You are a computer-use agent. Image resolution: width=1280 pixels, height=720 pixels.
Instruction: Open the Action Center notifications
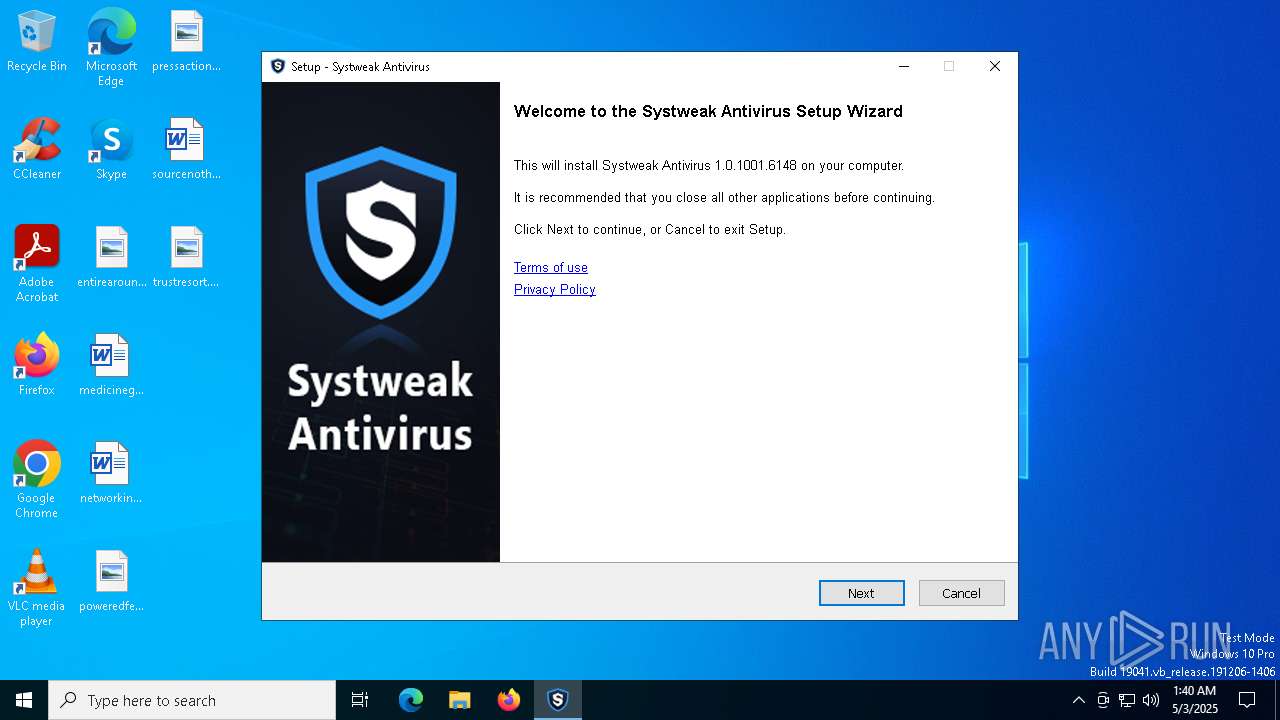[x=1247, y=700]
